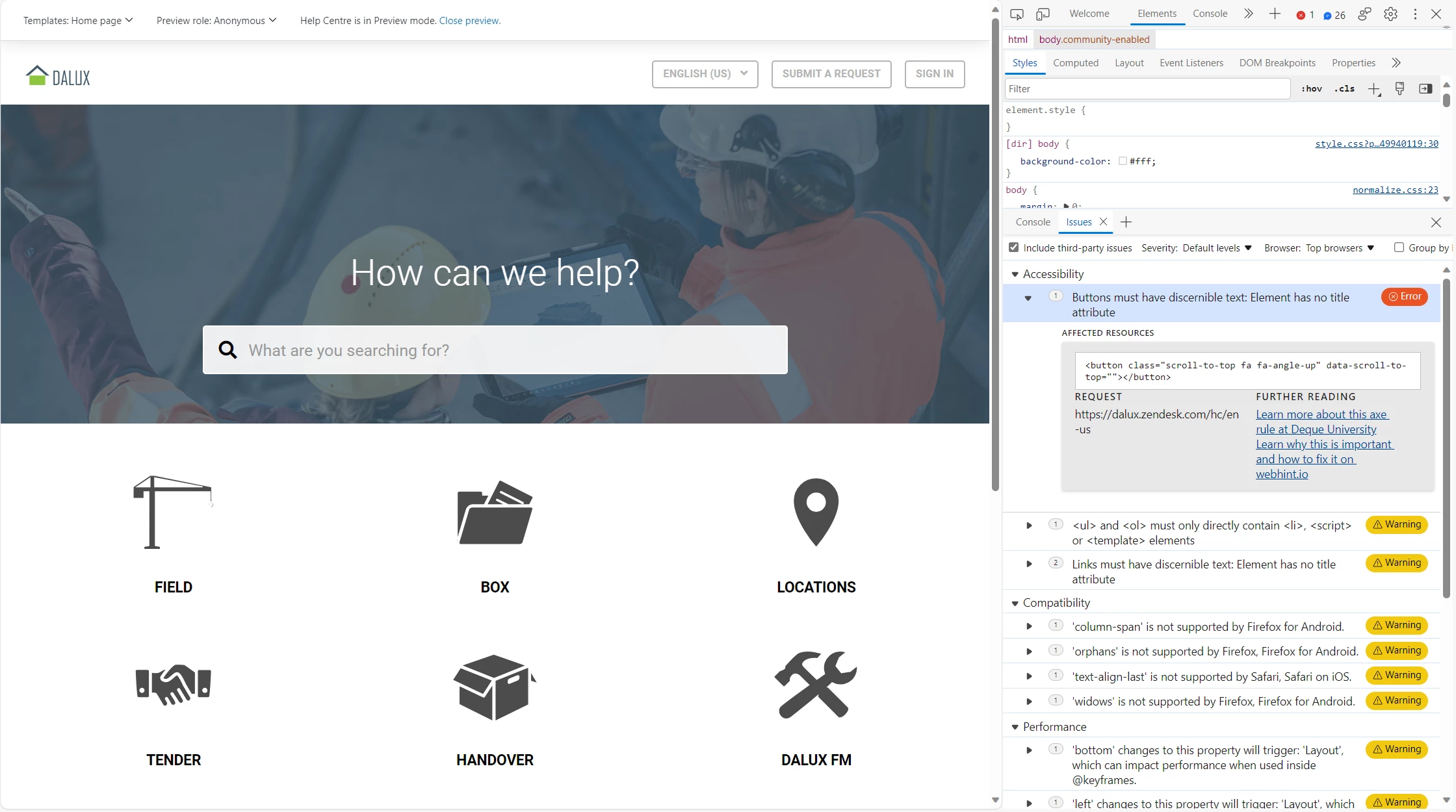This screenshot has width=1456, height=812.
Task: Click the DALUX FM tools icon
Action: click(816, 685)
